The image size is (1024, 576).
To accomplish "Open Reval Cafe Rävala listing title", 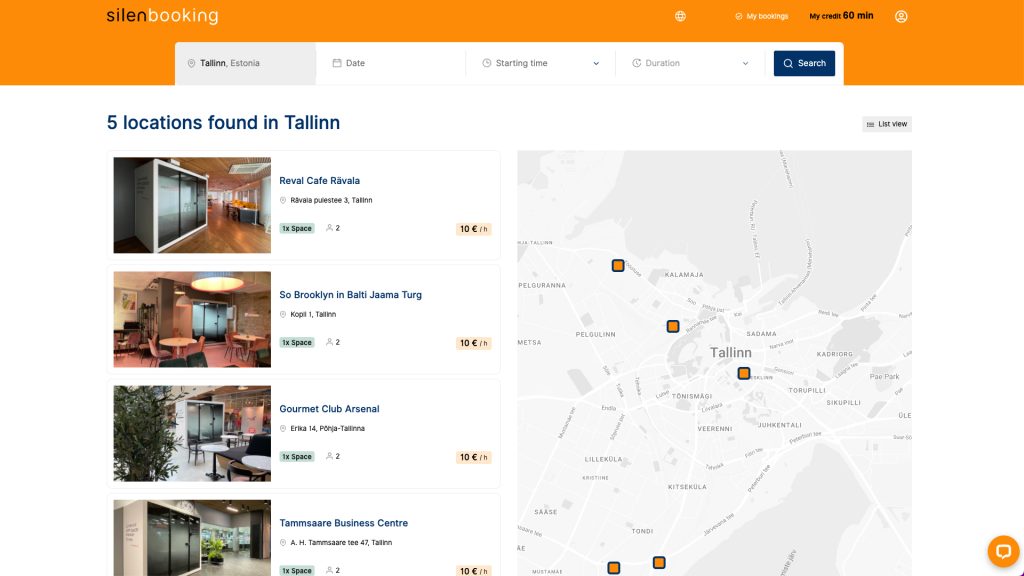I will pos(319,181).
